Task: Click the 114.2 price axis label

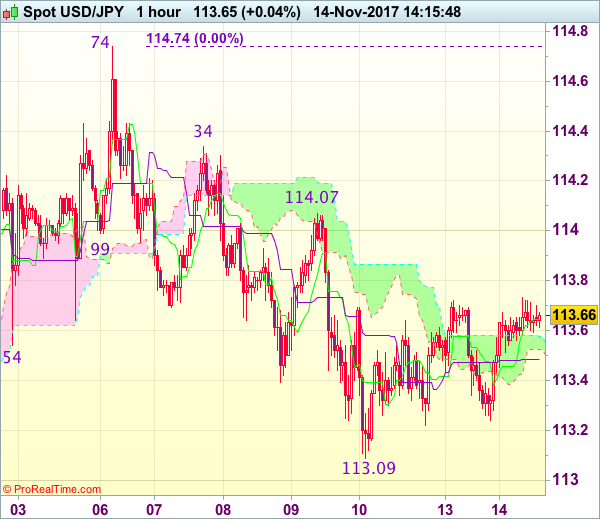Action: [x=569, y=180]
